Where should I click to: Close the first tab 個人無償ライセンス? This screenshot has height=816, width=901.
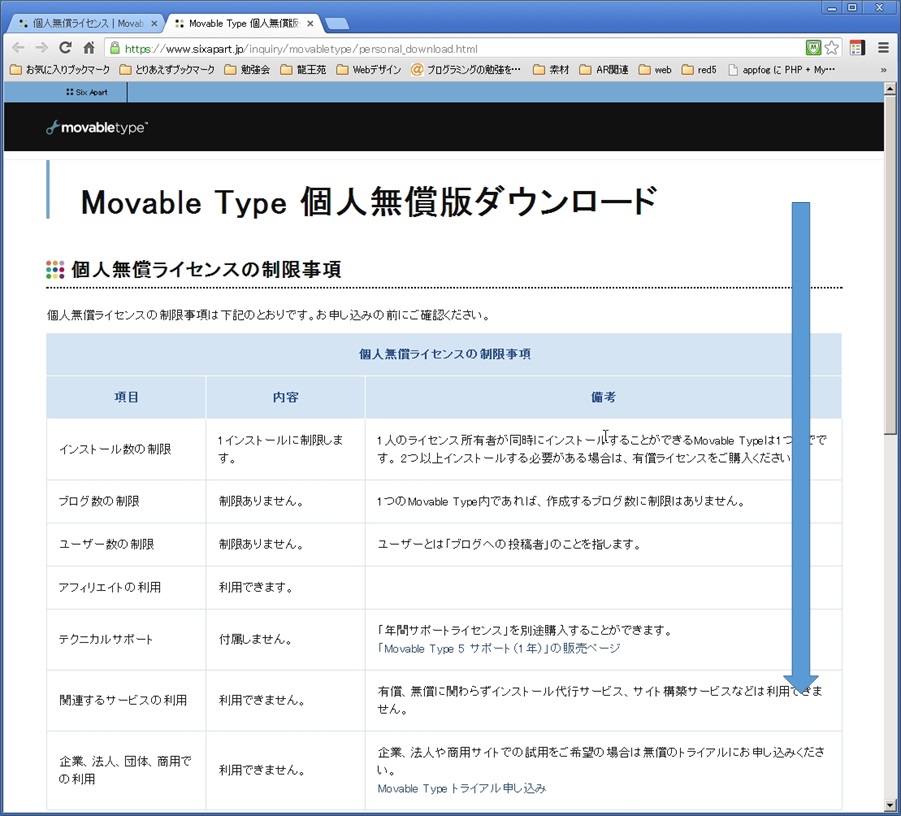(154, 24)
